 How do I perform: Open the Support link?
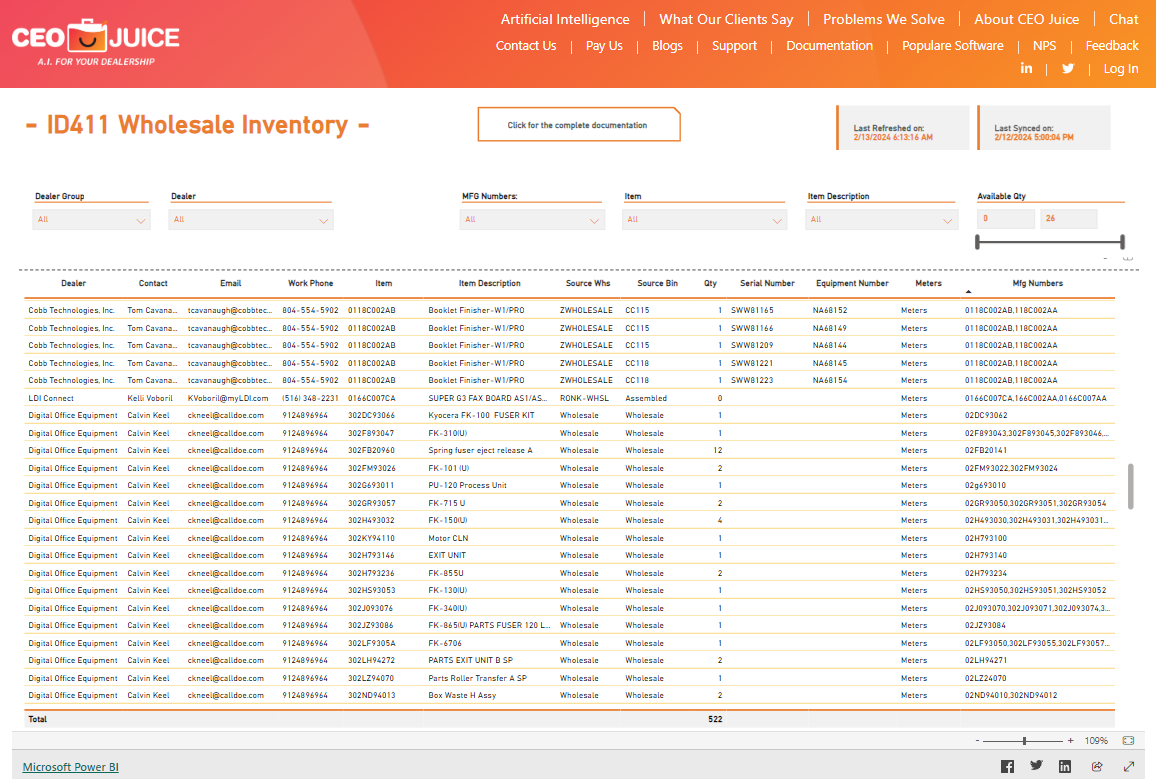734,46
